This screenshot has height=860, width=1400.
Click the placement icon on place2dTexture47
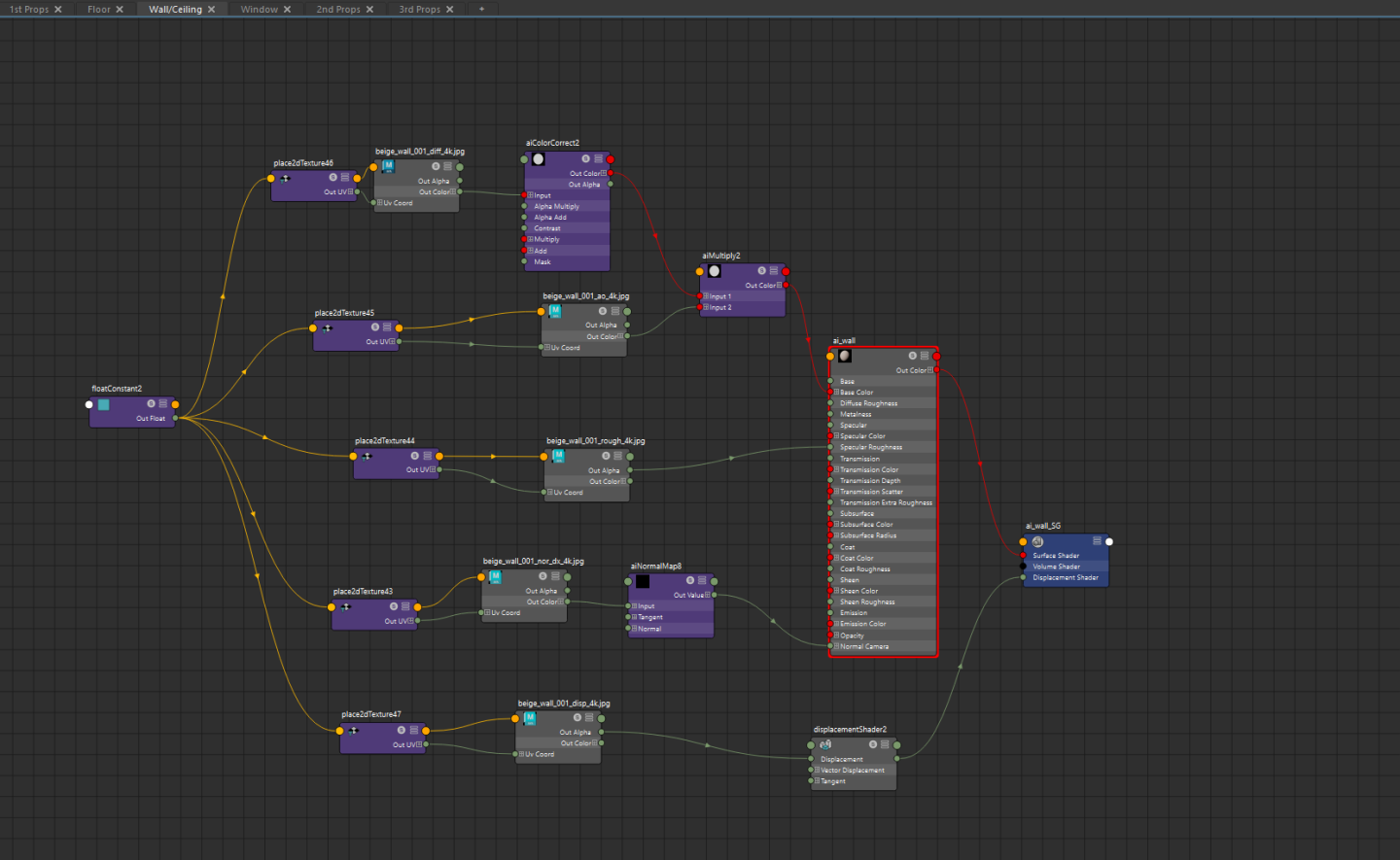[x=354, y=730]
